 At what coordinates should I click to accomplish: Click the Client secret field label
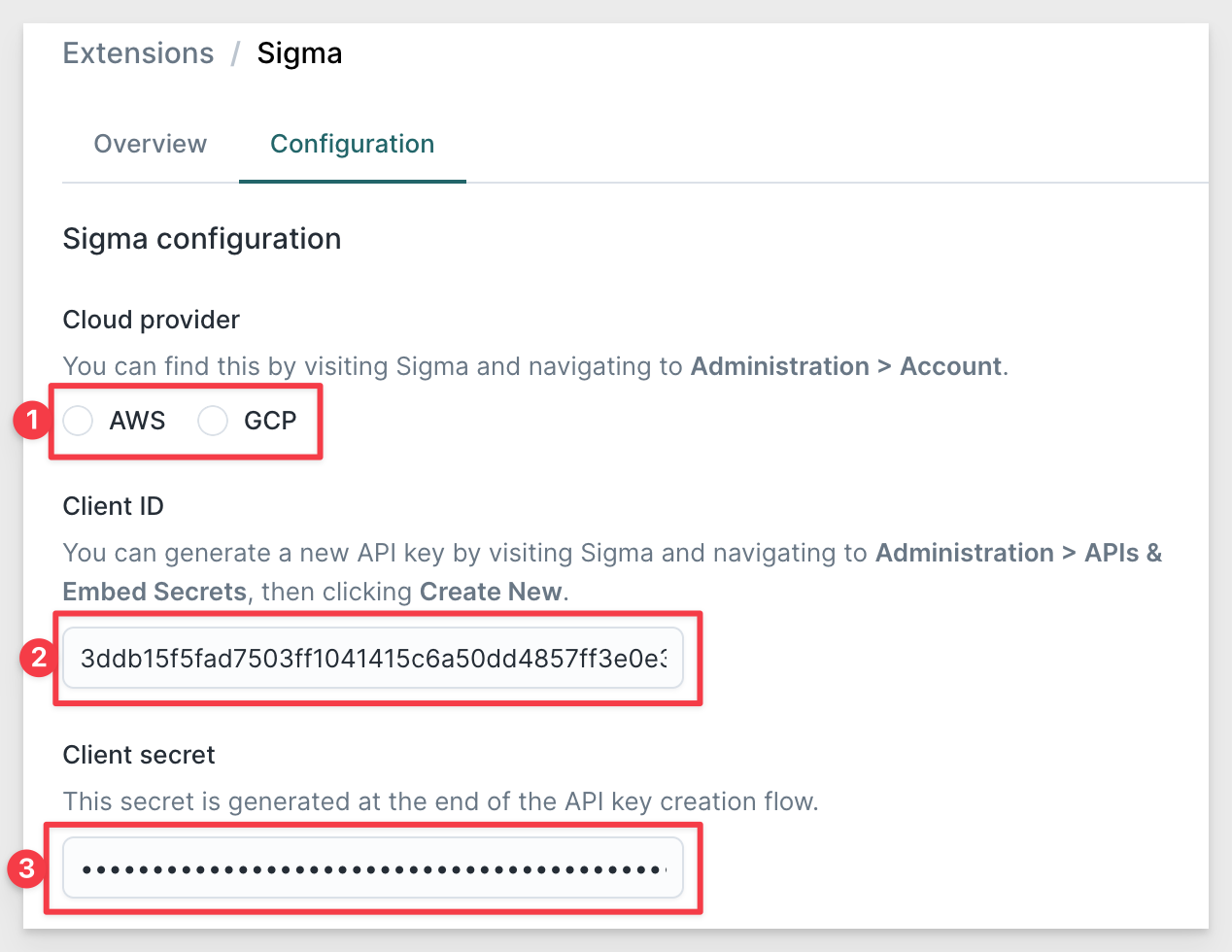(139, 755)
